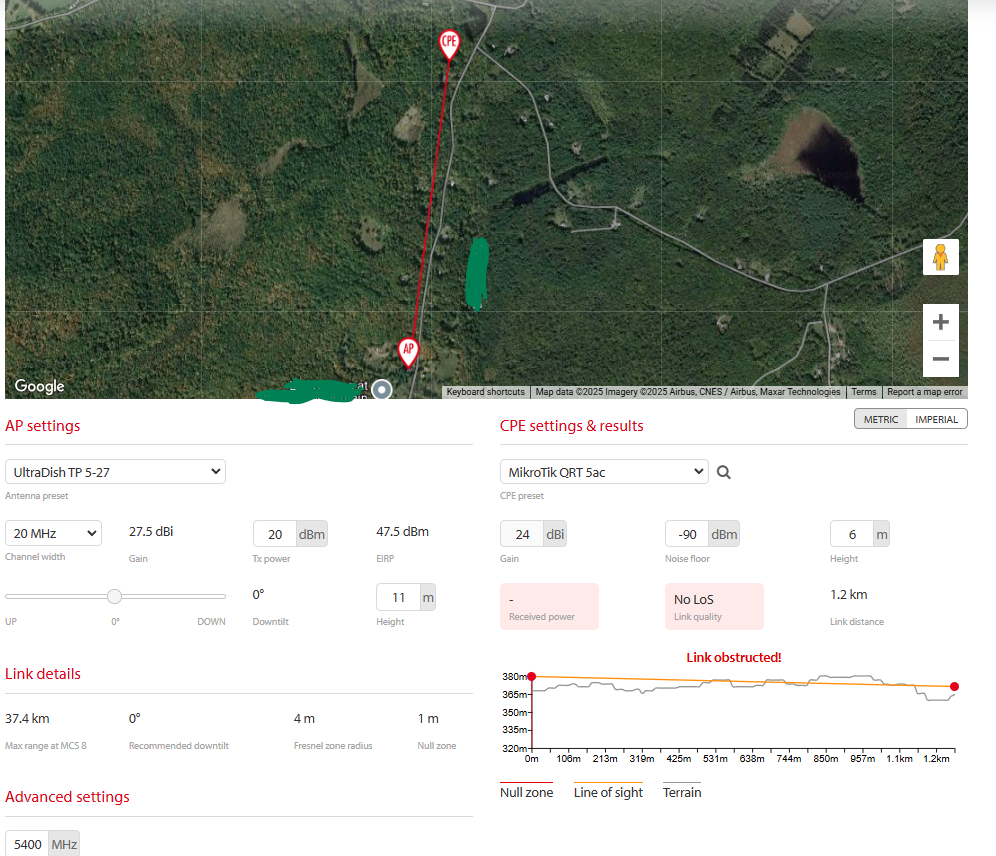Click the blue location dot on map

click(382, 389)
